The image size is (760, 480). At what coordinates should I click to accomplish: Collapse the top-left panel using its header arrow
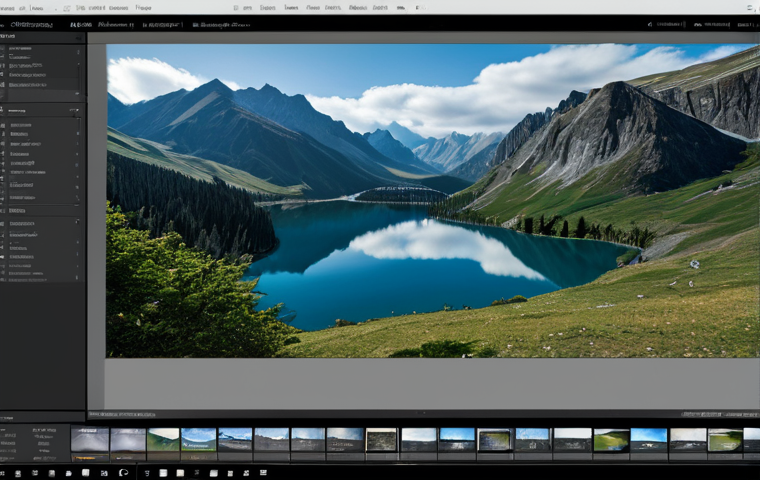coord(78,37)
